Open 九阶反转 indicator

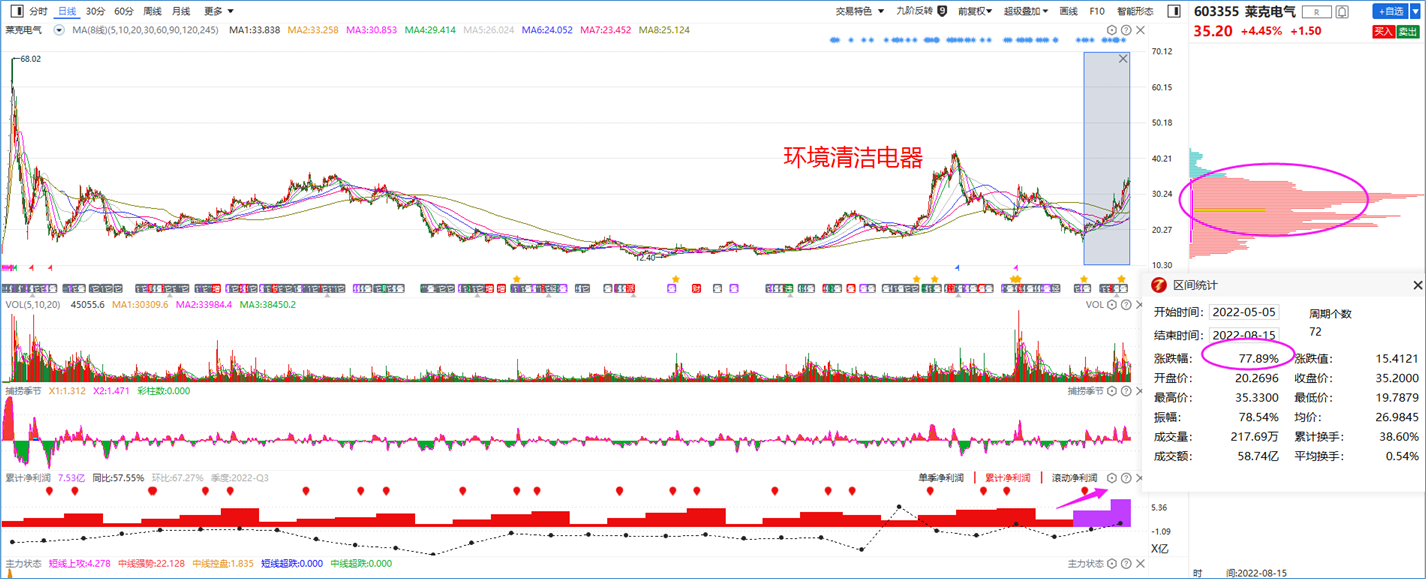[x=914, y=11]
